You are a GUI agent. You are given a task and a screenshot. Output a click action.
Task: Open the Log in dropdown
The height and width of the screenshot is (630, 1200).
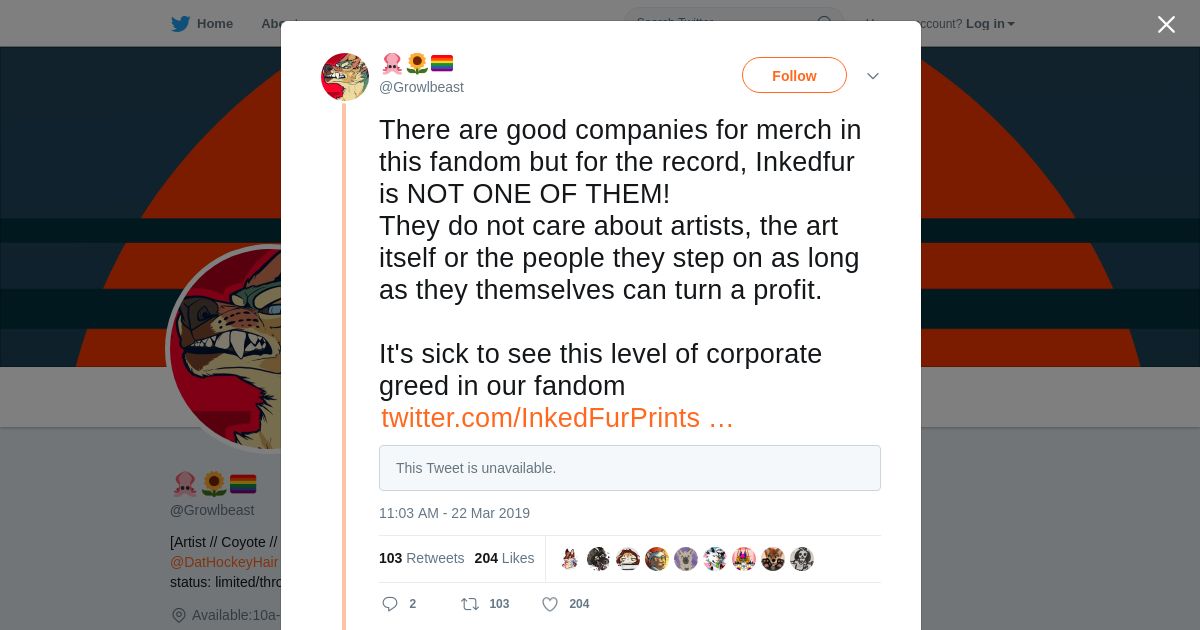pyautogui.click(x=990, y=24)
